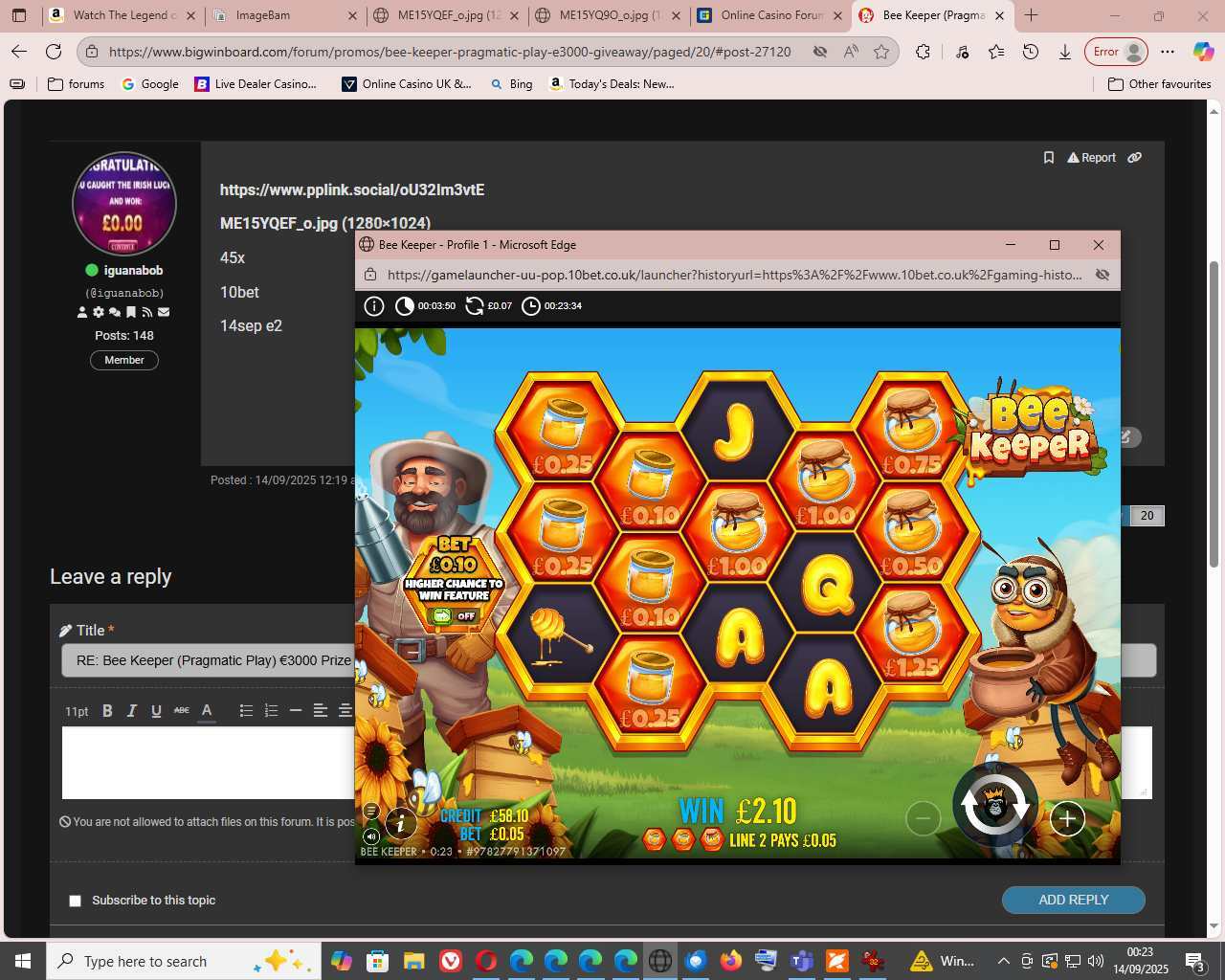Open the font size 11pt dropdown
The height and width of the screenshot is (980, 1225).
[x=77, y=711]
